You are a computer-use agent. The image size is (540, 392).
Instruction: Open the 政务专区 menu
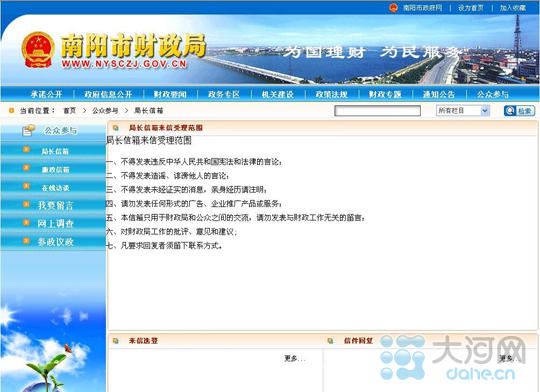[x=224, y=94]
